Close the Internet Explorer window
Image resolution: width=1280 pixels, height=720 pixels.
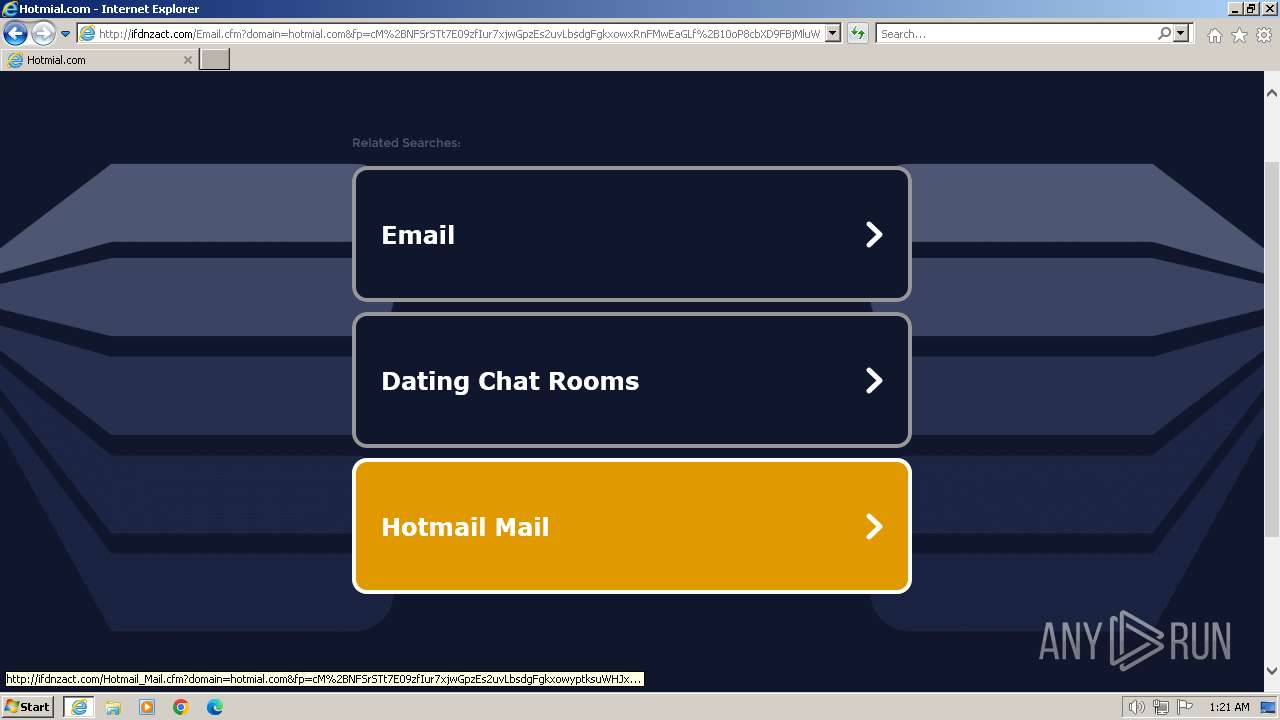click(1268, 9)
